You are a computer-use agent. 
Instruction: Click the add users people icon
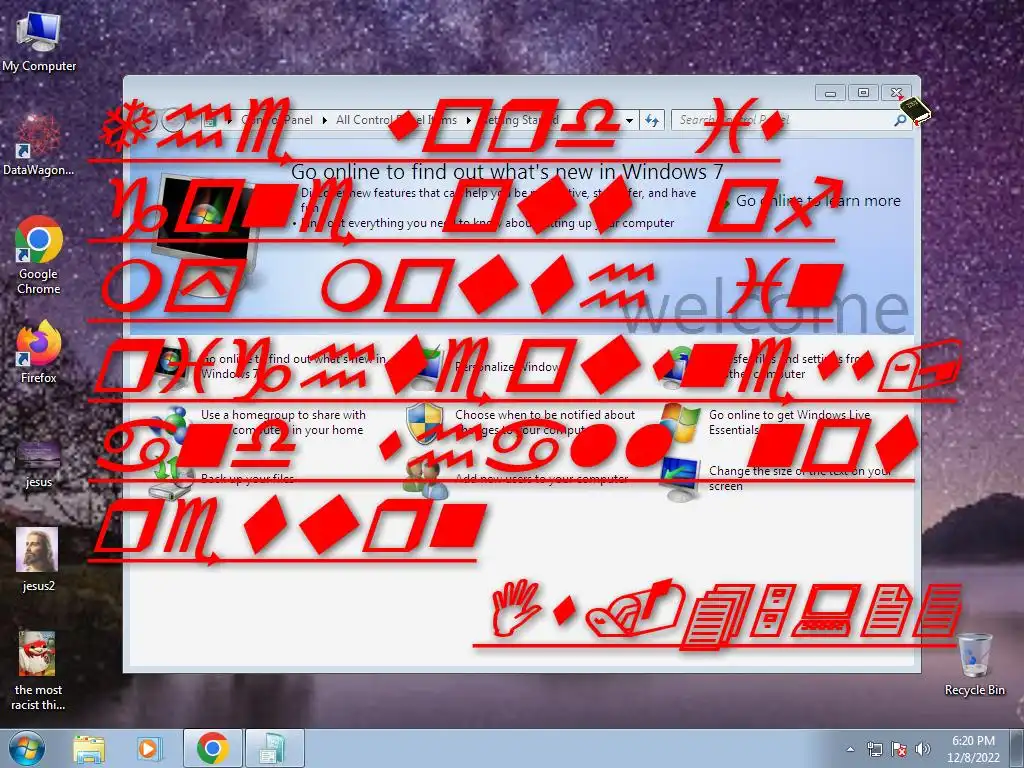click(x=424, y=479)
